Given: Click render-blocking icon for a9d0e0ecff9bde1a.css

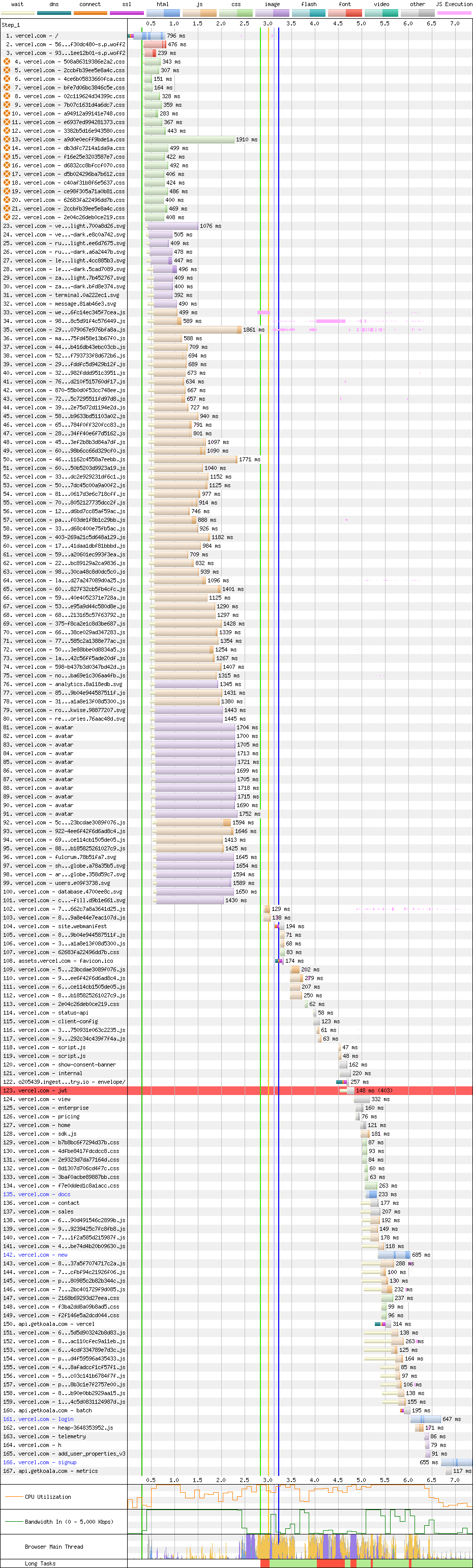Looking at the screenshot, I should click(7, 139).
